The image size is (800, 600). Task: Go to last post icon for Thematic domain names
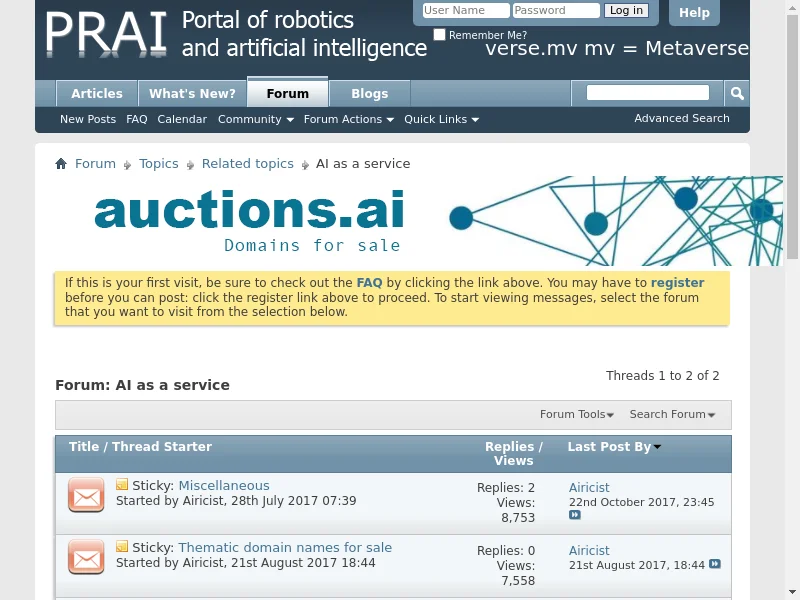pyautogui.click(x=715, y=564)
